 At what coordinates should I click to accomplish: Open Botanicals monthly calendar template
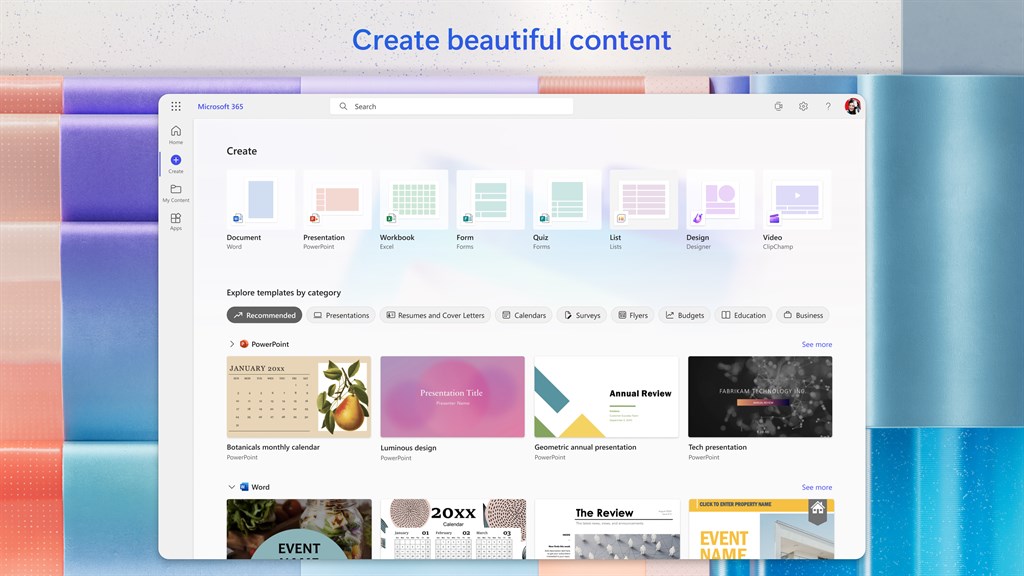pyautogui.click(x=298, y=396)
